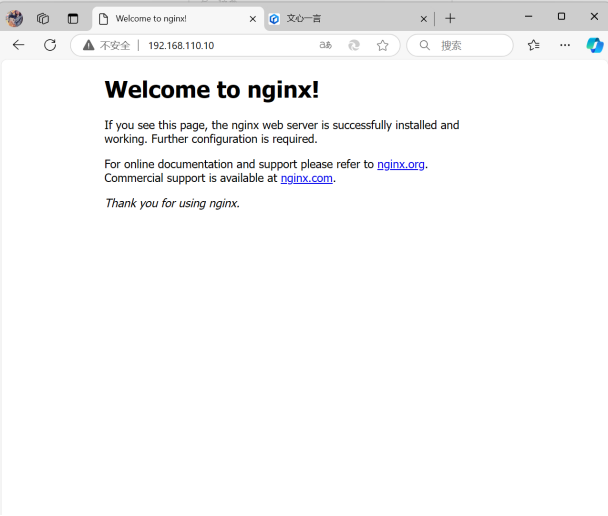Viewport: 608px width, 516px height.
Task: Open the nginx.org link
Action: click(401, 164)
